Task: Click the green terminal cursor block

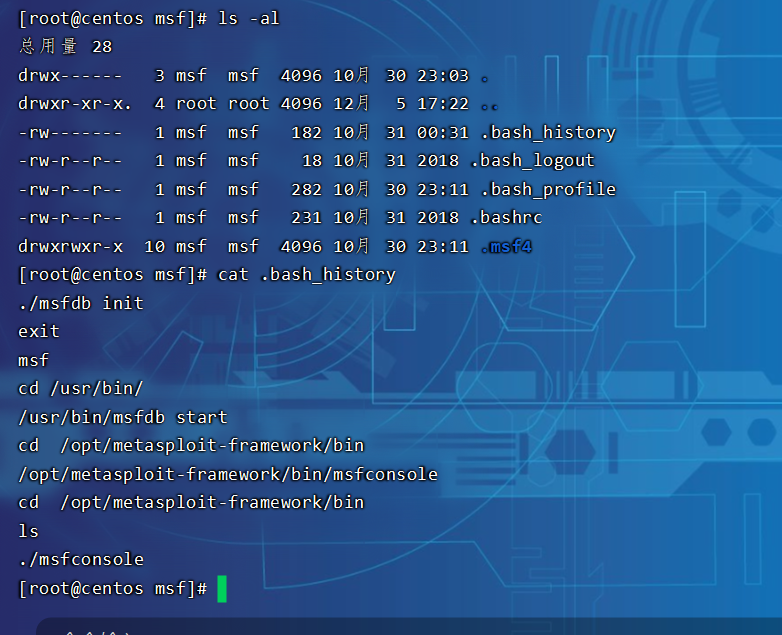Action: [222, 589]
